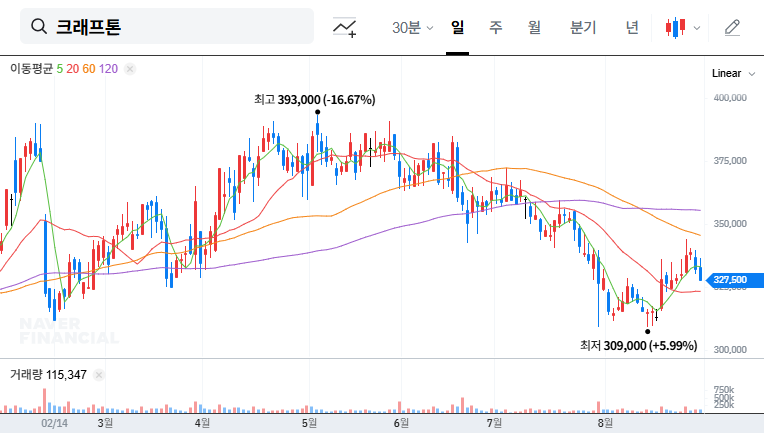
Task: Click the 5-day moving average label
Action: coord(59,69)
